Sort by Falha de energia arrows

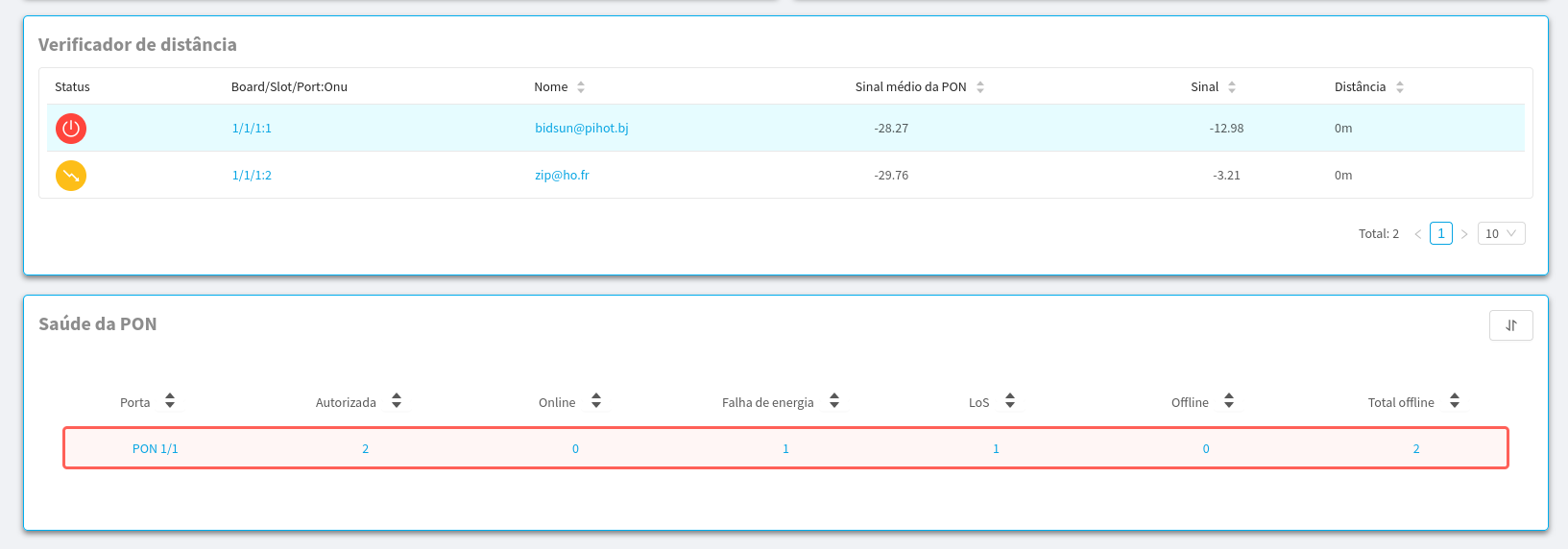coord(834,401)
